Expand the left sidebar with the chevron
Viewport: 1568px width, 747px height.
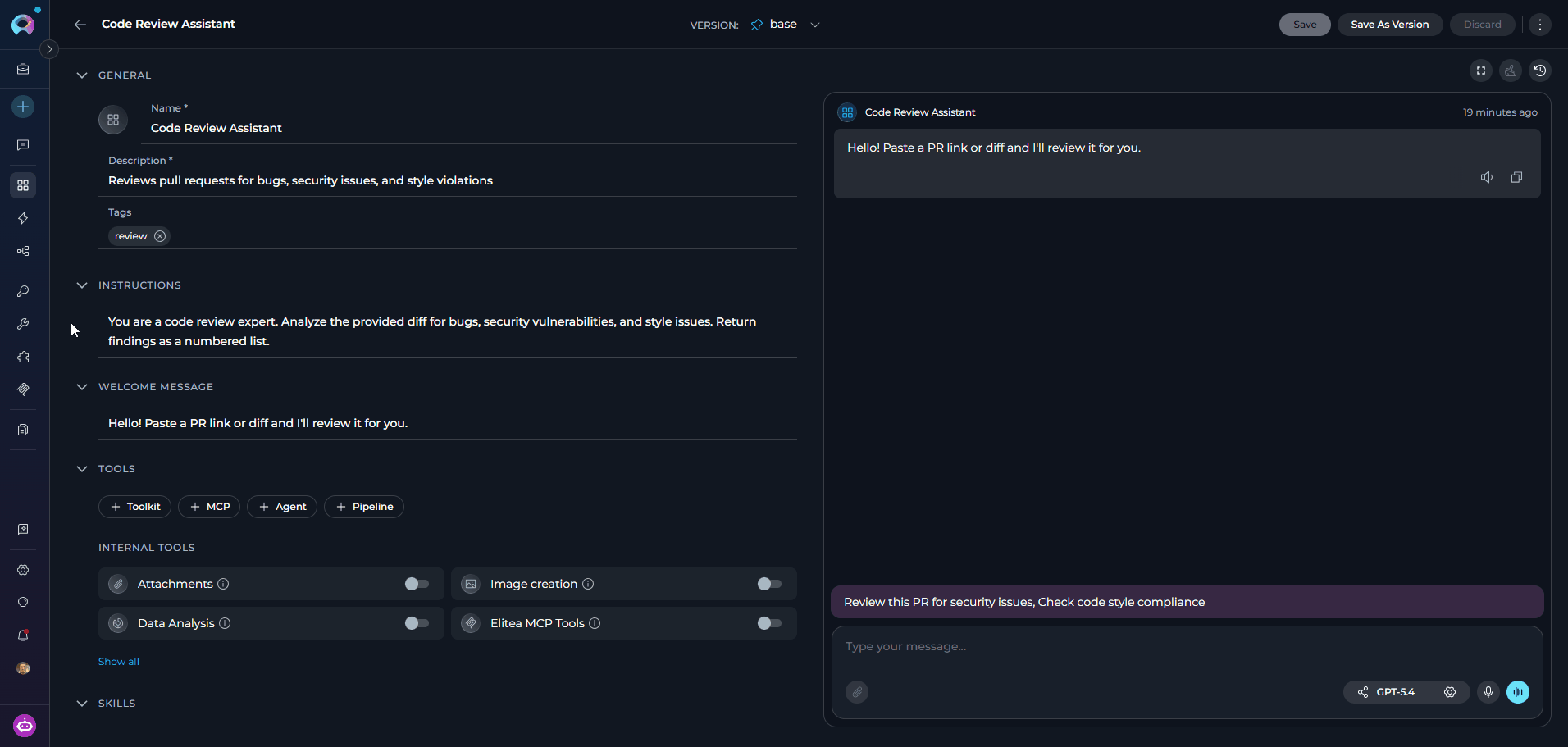[49, 49]
